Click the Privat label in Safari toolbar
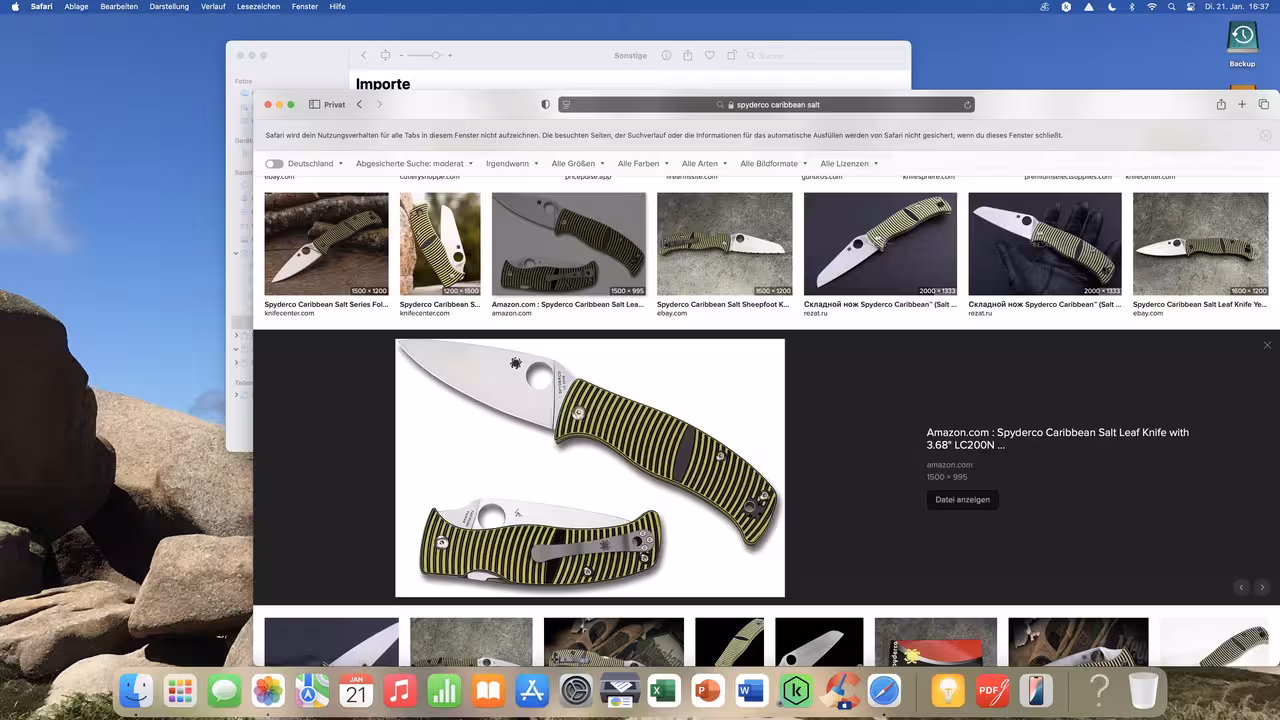Screen dimensions: 1280x720 click(334, 104)
